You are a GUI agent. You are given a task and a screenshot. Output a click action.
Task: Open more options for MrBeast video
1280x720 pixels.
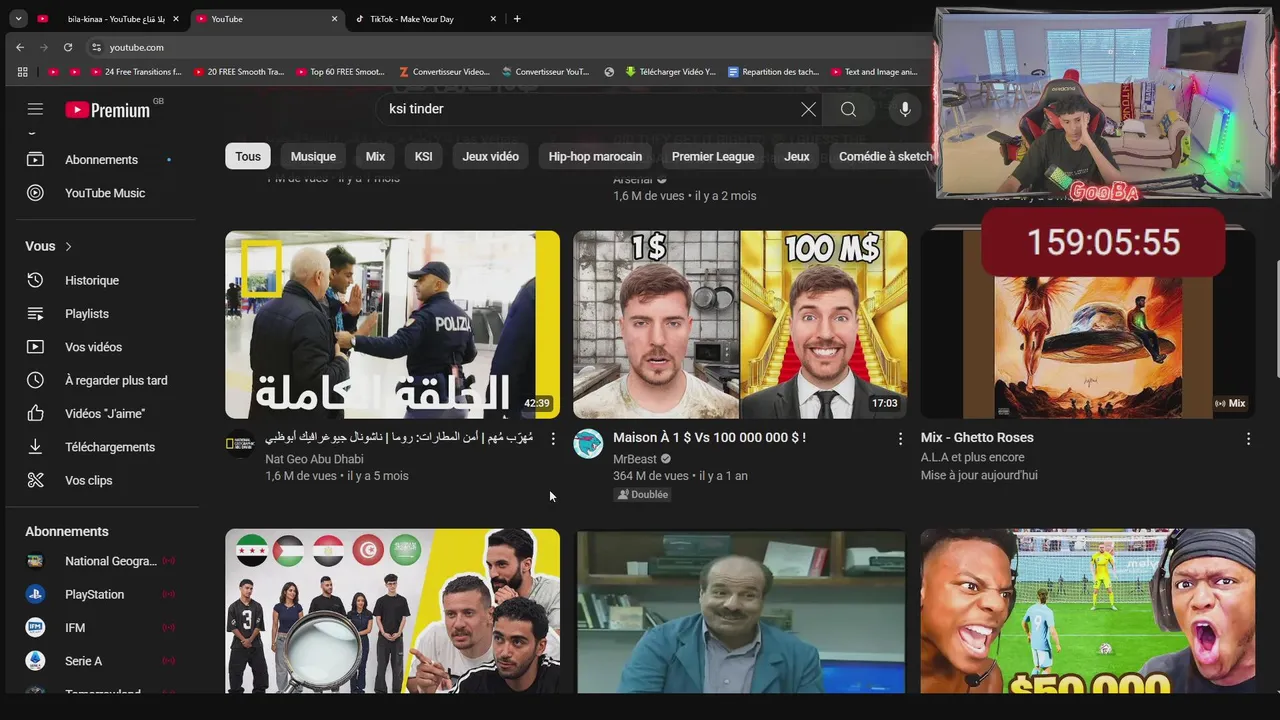click(x=900, y=439)
